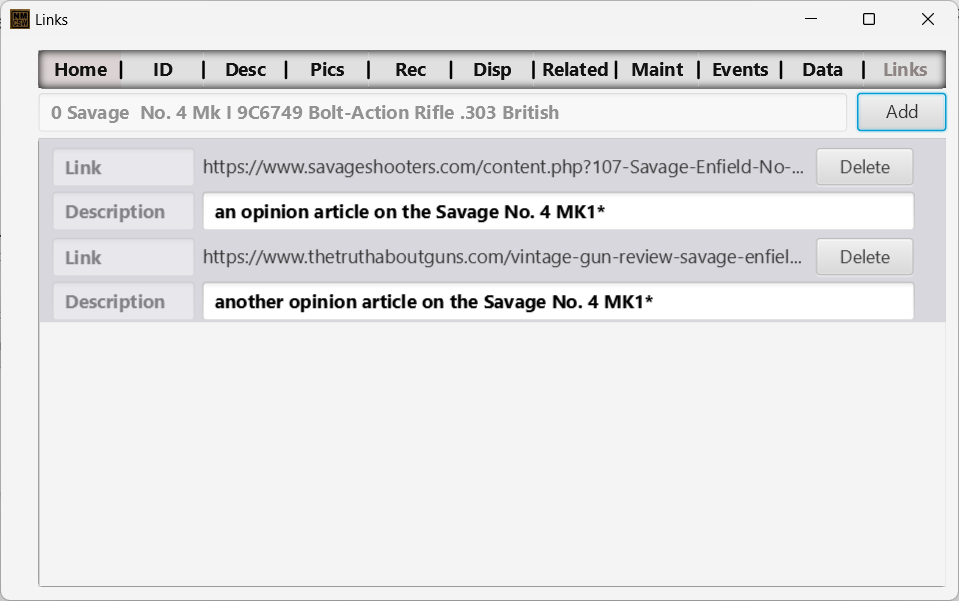
Task: Open the Pics tab
Action: pos(327,70)
